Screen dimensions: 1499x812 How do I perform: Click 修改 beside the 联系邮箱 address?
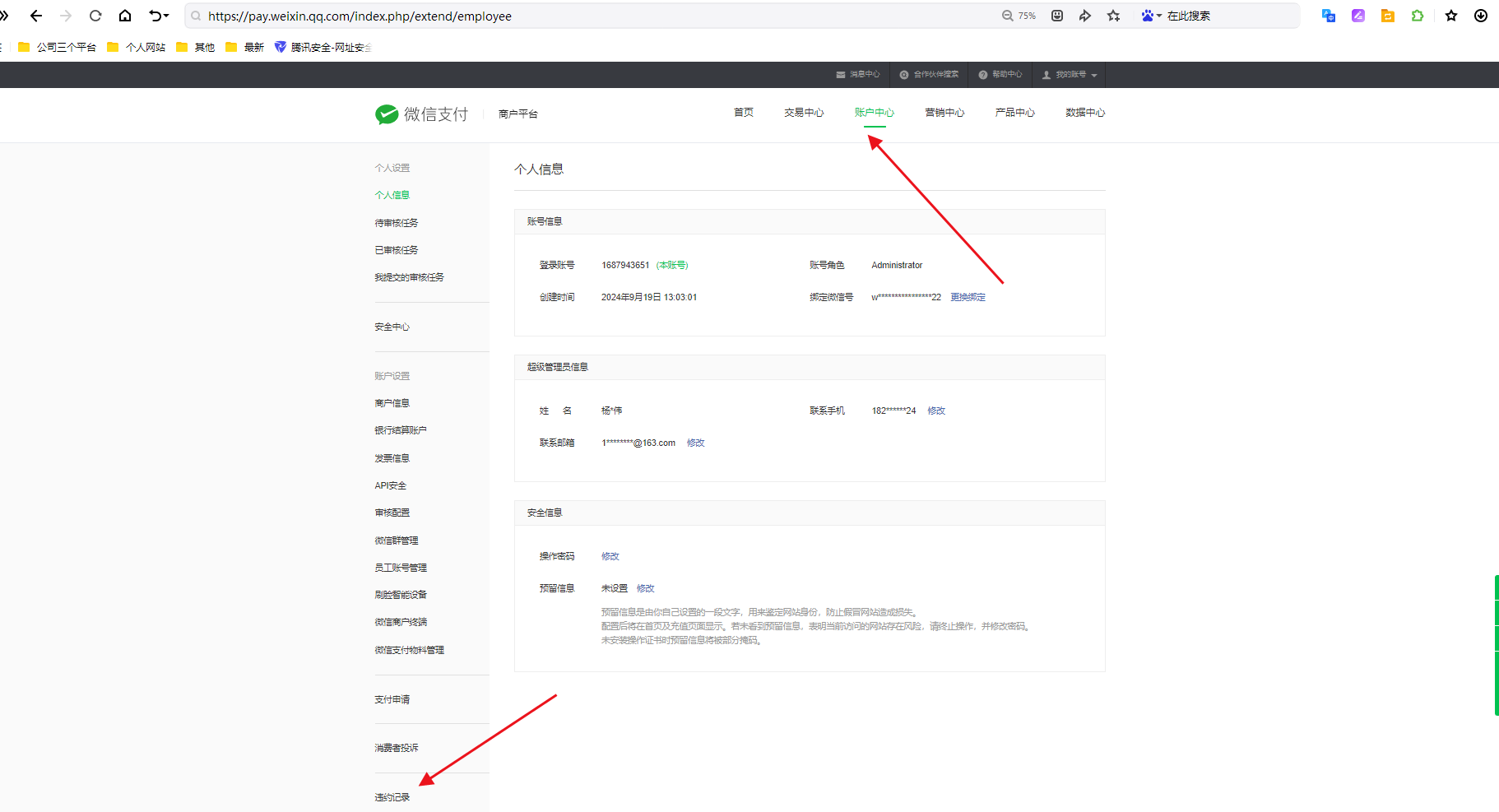(696, 443)
